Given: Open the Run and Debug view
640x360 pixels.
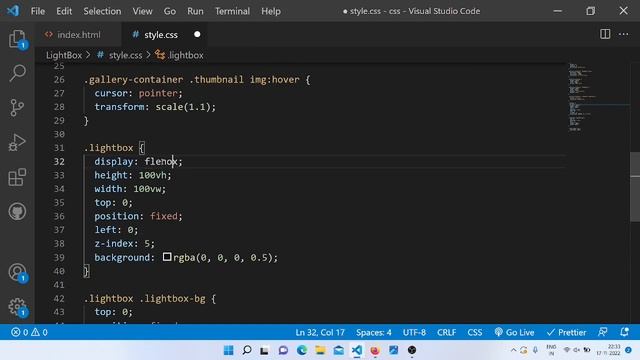Looking at the screenshot, I should (x=17, y=142).
